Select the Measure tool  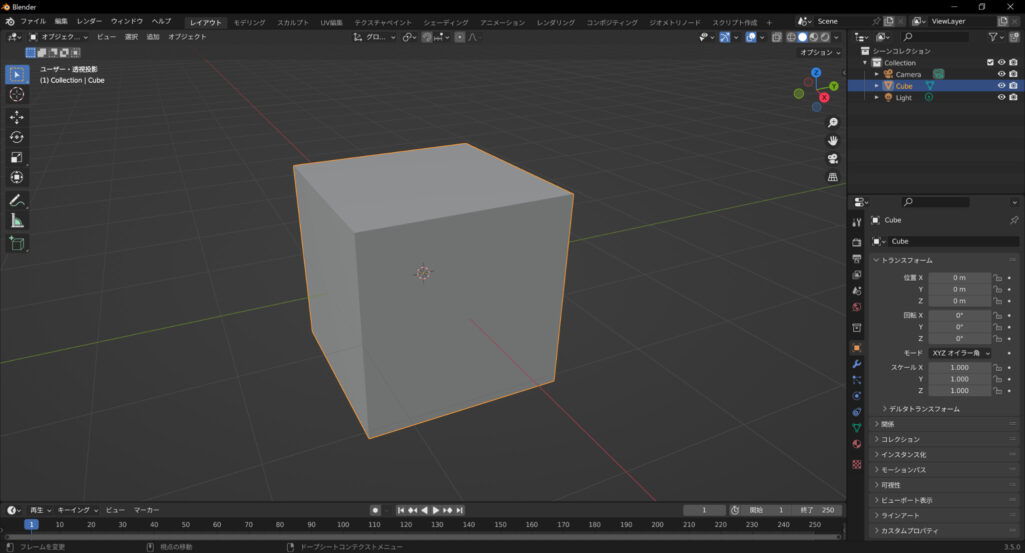[x=17, y=221]
